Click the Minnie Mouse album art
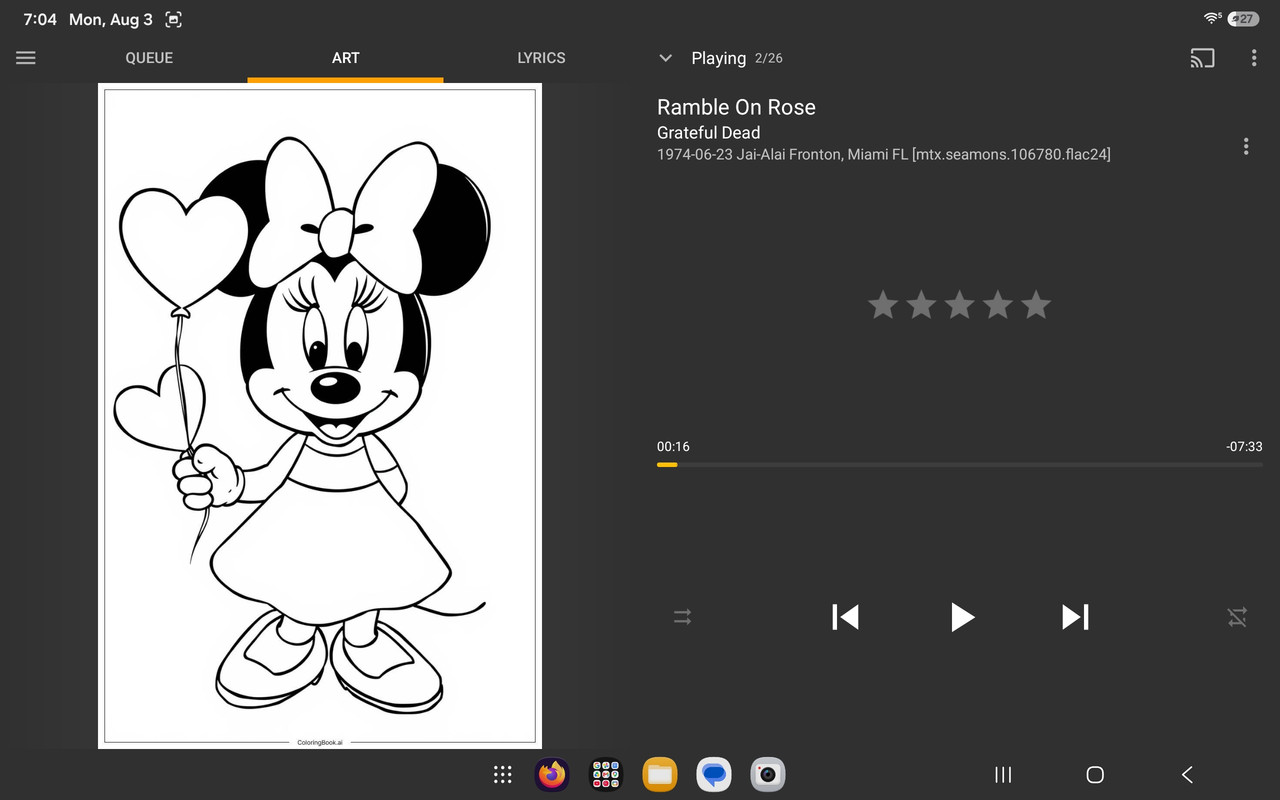1280x800 pixels. coord(320,416)
